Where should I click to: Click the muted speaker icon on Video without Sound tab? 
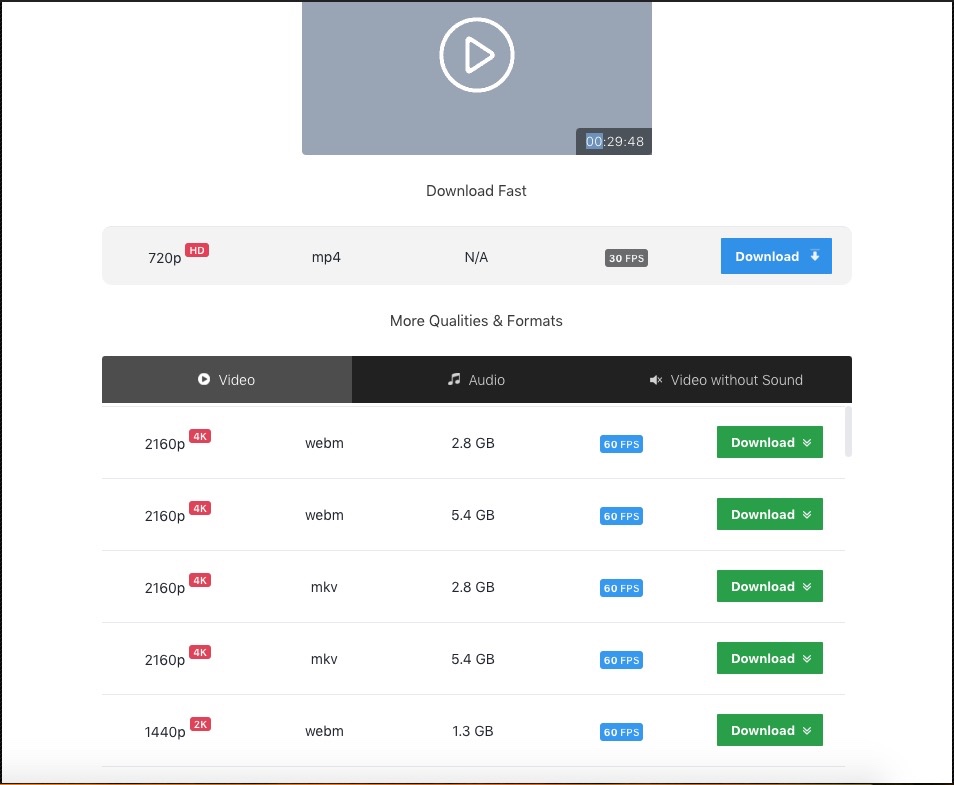click(656, 380)
